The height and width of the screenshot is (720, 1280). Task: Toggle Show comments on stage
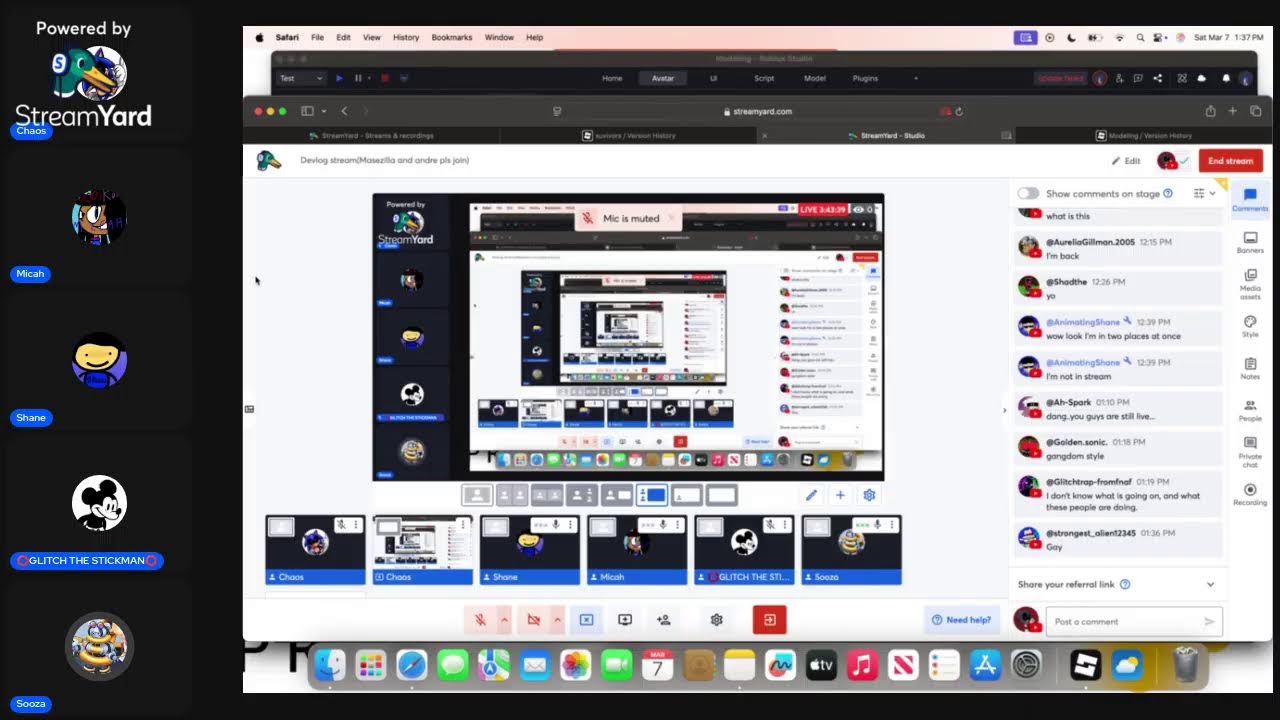[x=1028, y=193]
